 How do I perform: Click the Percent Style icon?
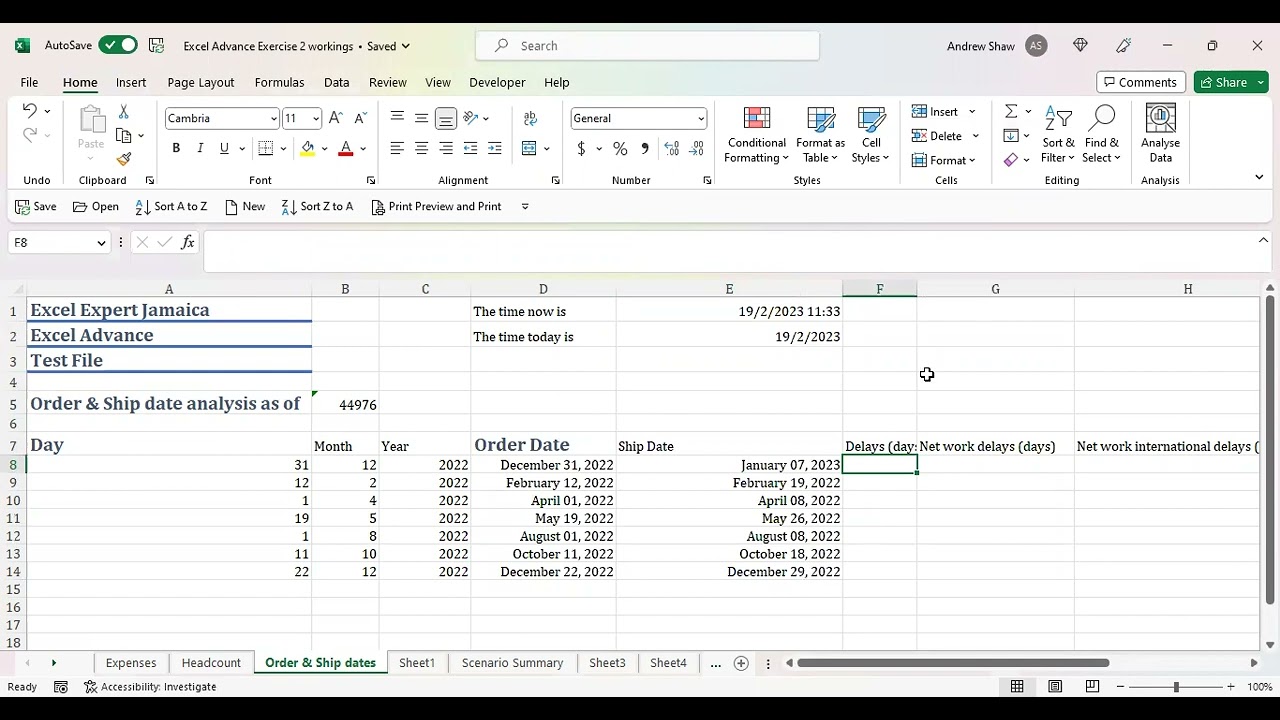coord(620,148)
